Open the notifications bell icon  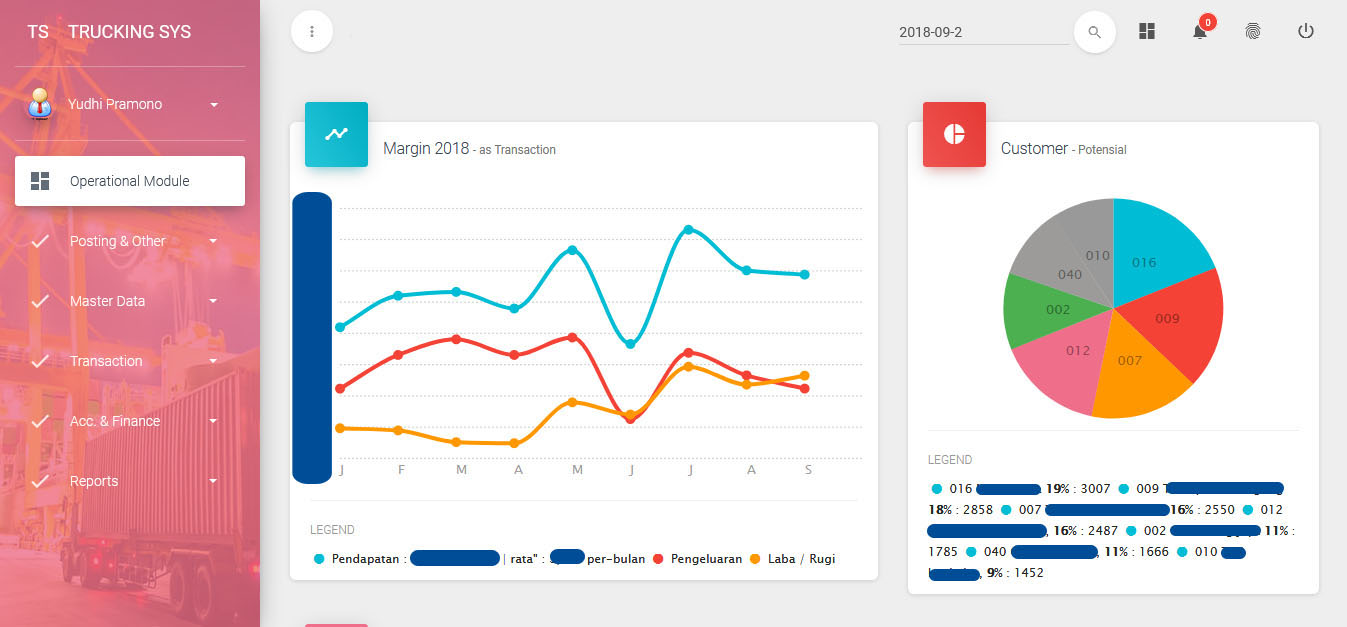(x=1200, y=31)
